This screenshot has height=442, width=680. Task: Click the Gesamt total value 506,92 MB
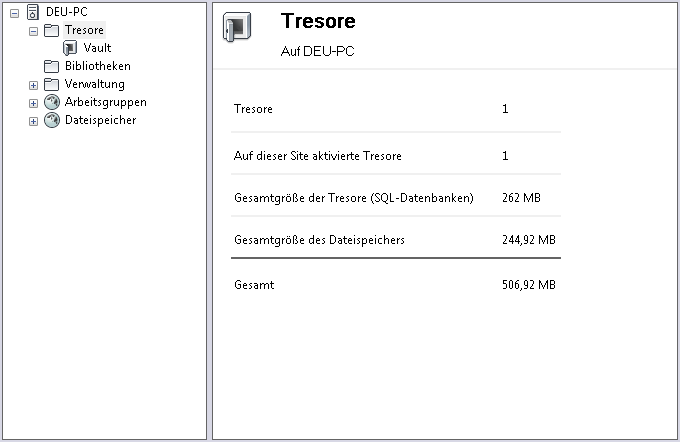528,285
